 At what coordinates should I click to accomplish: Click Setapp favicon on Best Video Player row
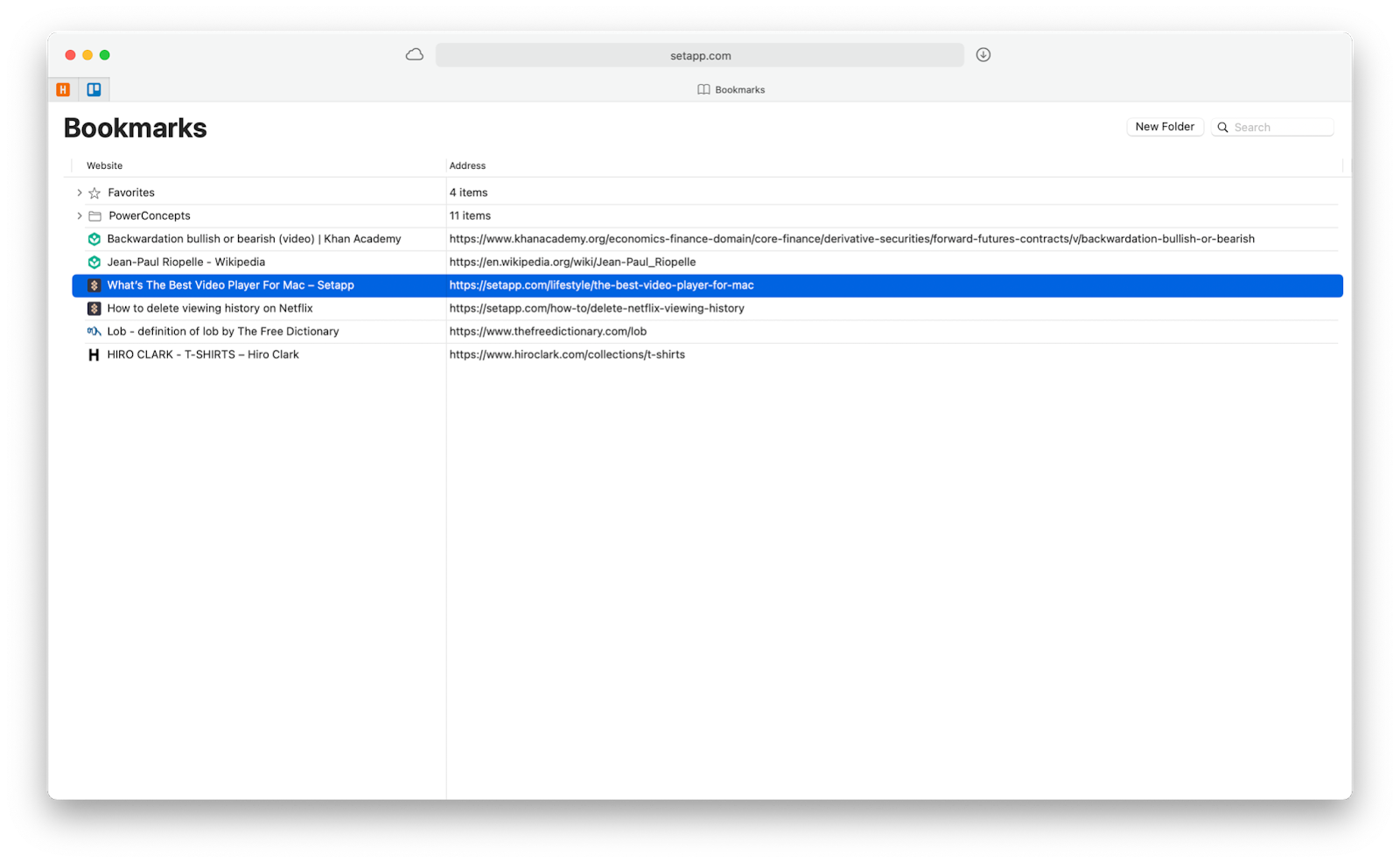coord(94,285)
